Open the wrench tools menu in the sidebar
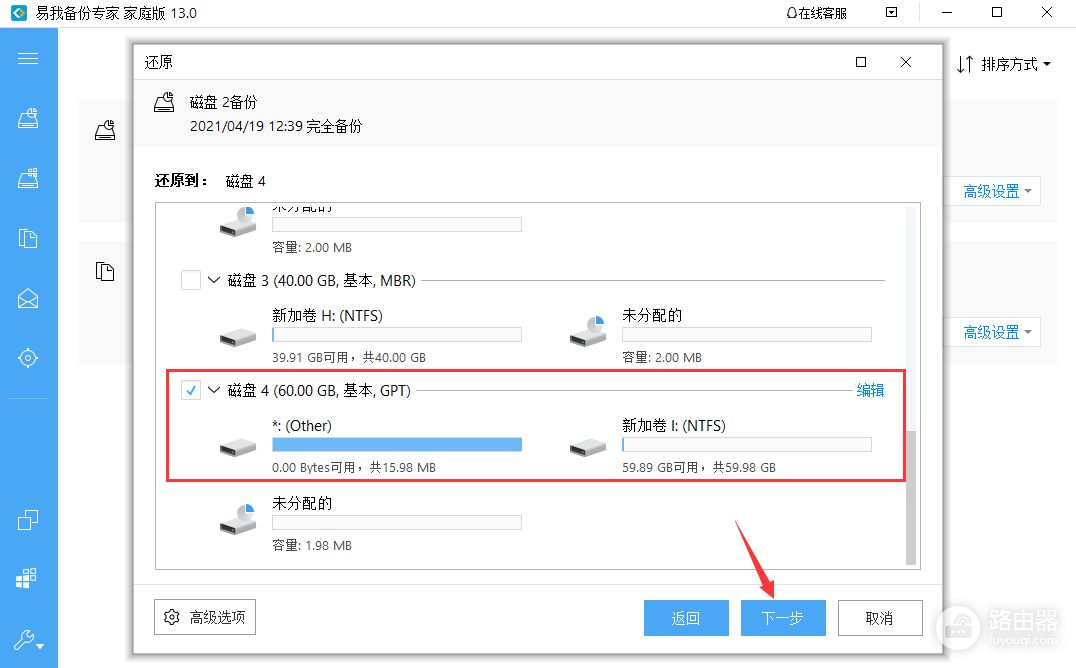The image size is (1076, 668). 28,640
